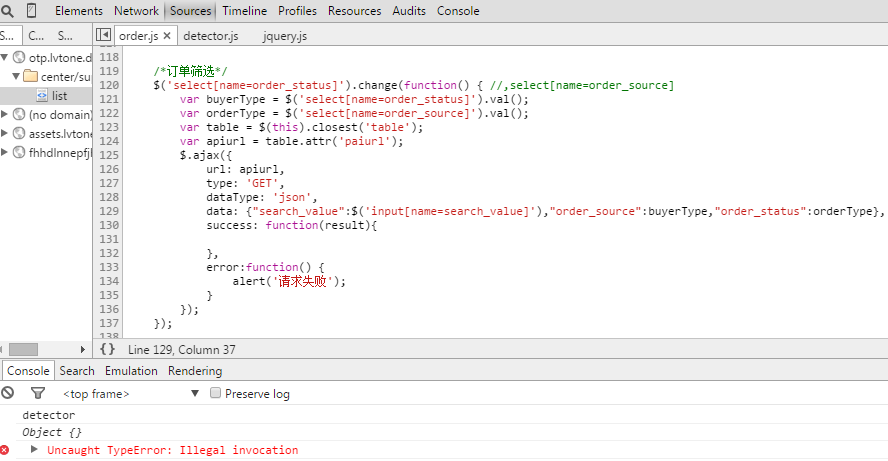Click the red error icon in console

[5, 450]
